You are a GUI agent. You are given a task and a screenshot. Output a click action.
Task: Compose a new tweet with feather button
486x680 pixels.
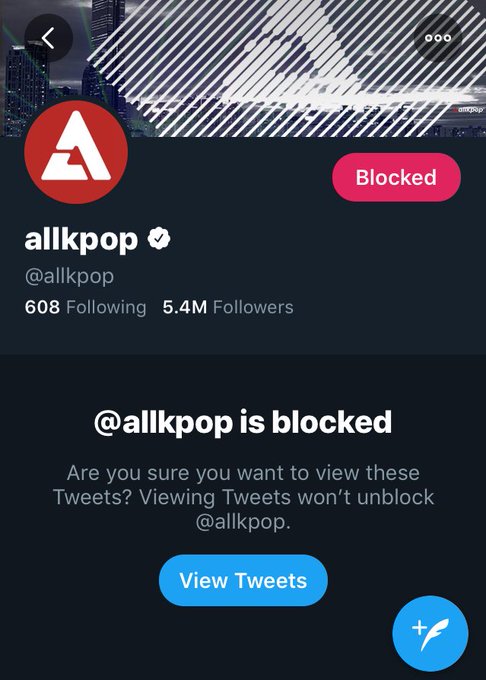430,633
